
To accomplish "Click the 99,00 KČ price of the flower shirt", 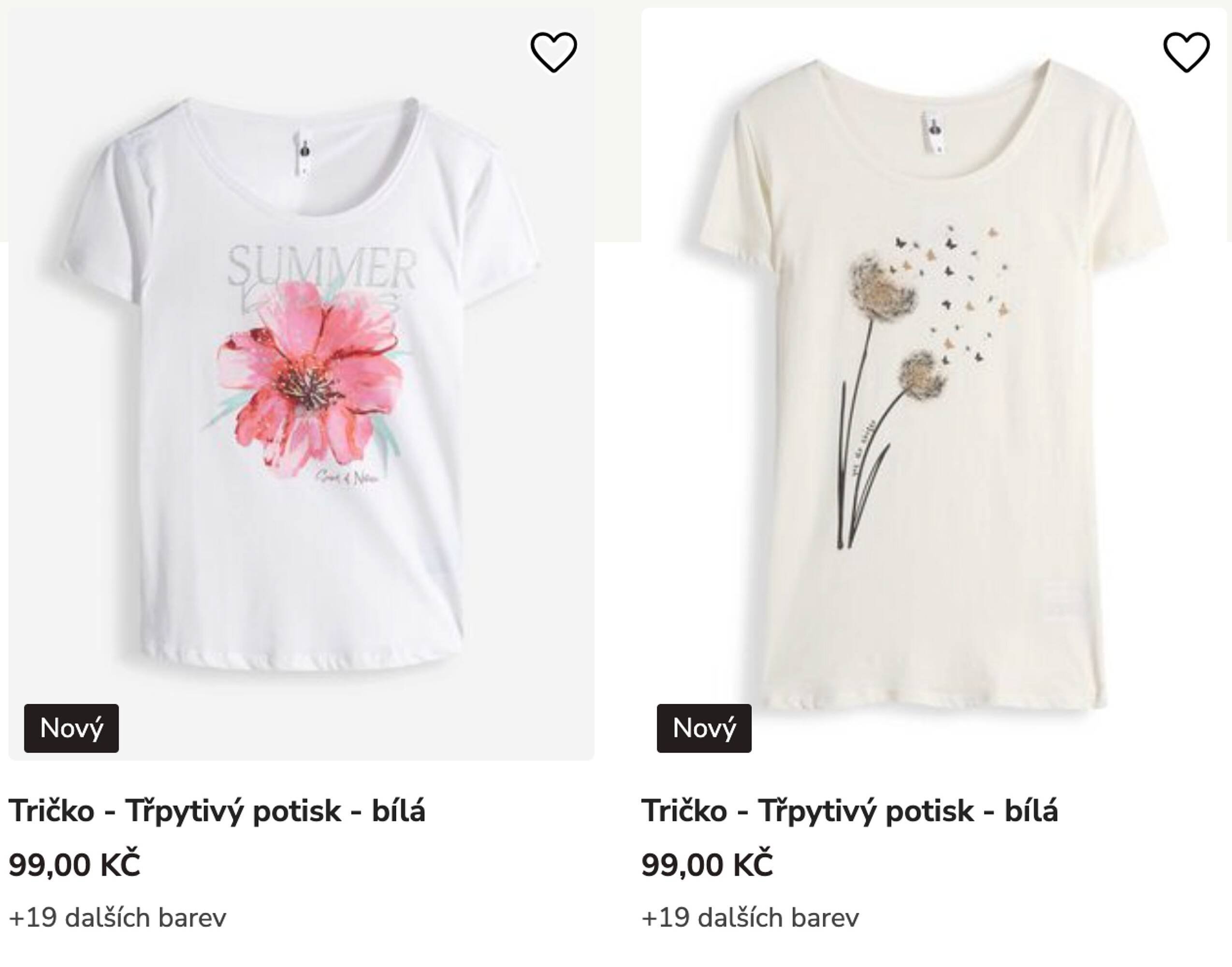I will 74,864.
